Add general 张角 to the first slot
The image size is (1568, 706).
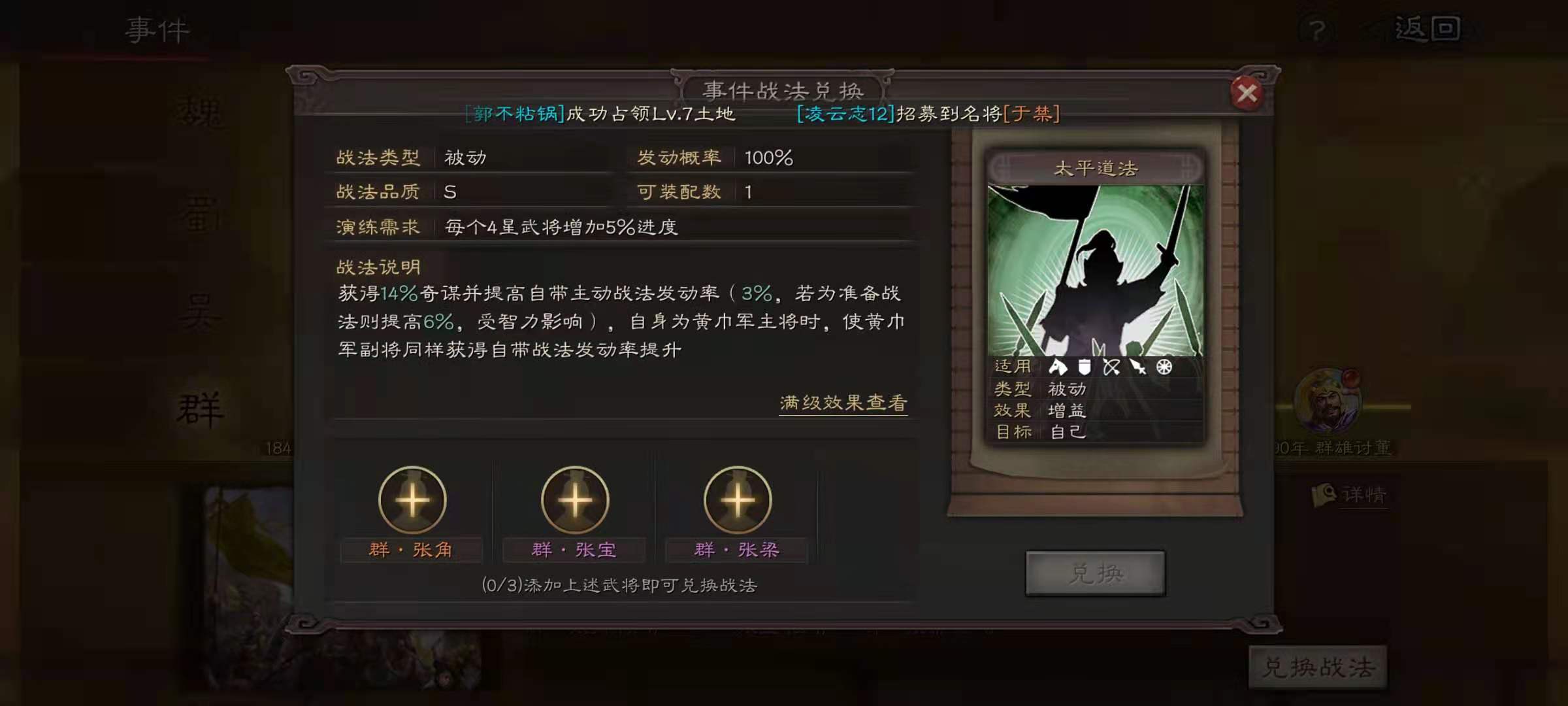click(412, 500)
